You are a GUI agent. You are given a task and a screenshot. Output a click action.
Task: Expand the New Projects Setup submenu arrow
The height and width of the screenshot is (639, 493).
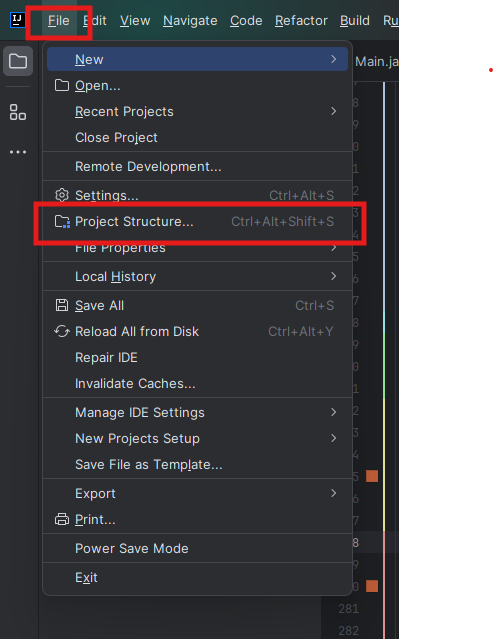(334, 438)
